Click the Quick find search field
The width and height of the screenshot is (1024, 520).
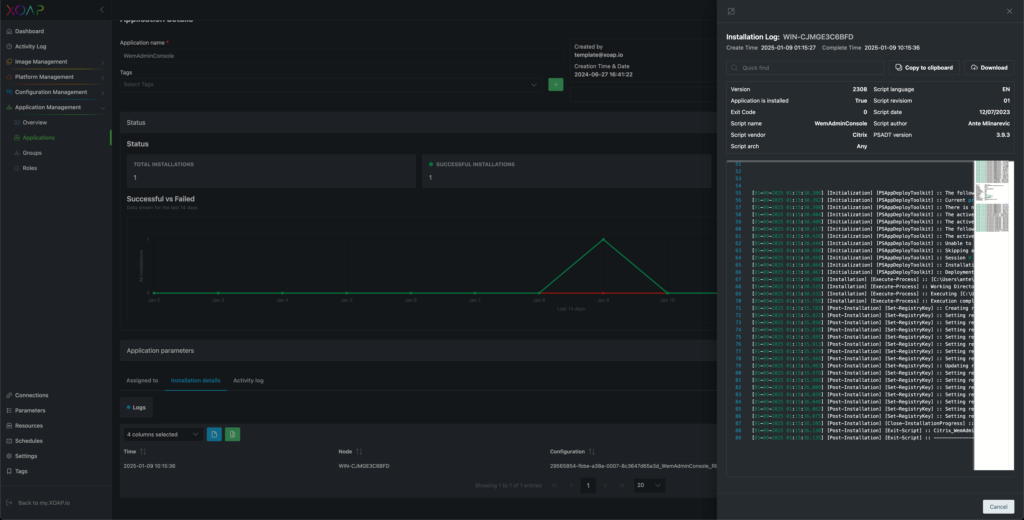pyautogui.click(x=805, y=68)
